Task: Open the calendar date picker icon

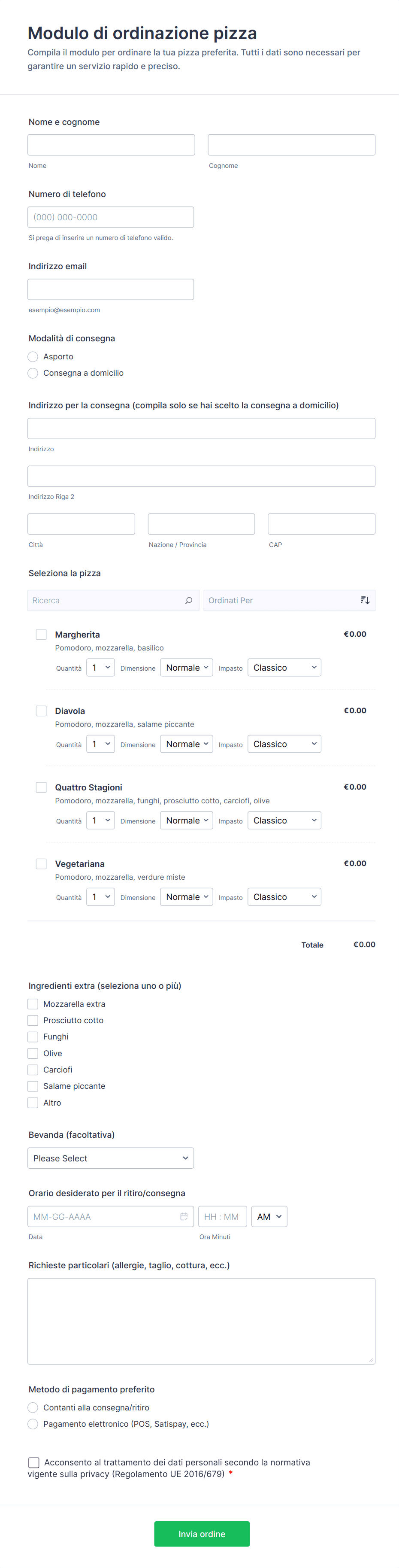Action: pos(184,1216)
